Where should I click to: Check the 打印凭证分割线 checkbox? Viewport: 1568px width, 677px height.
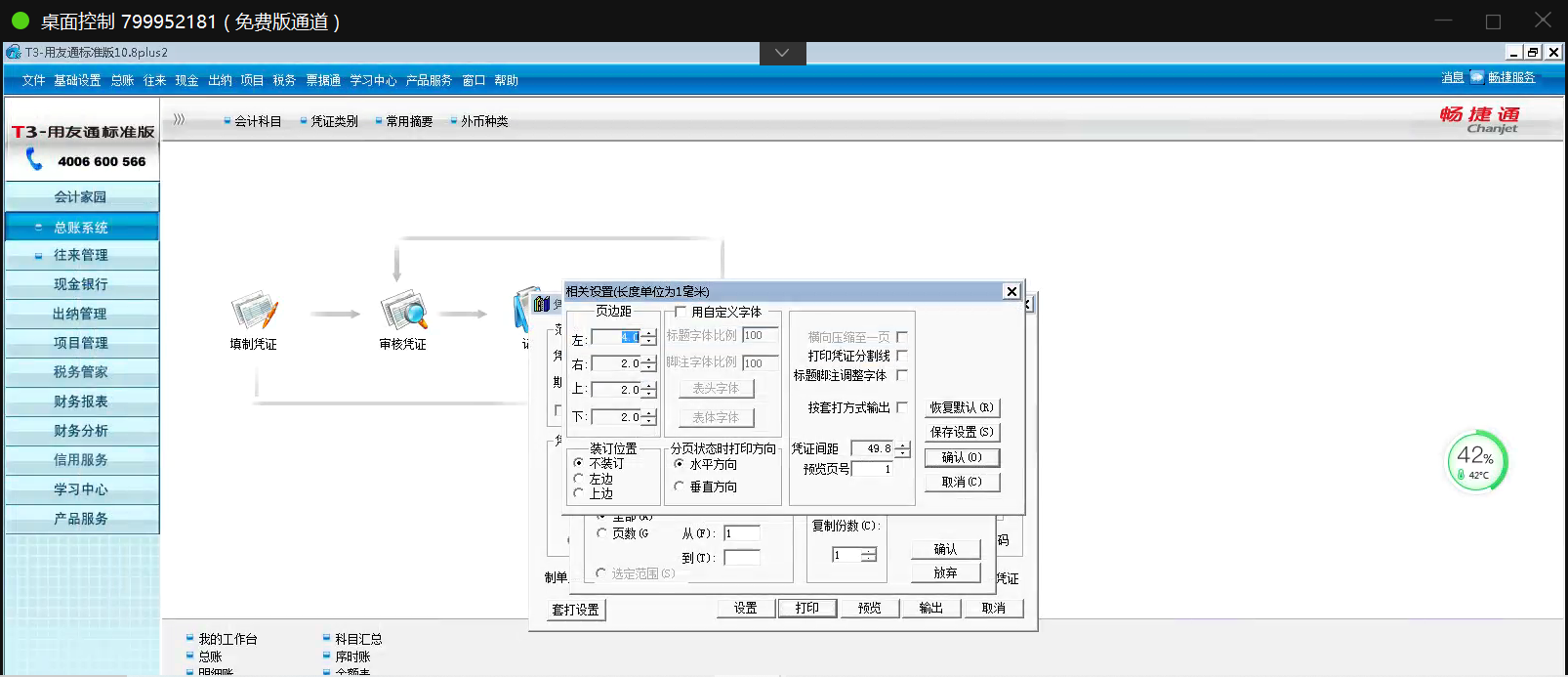(x=902, y=356)
